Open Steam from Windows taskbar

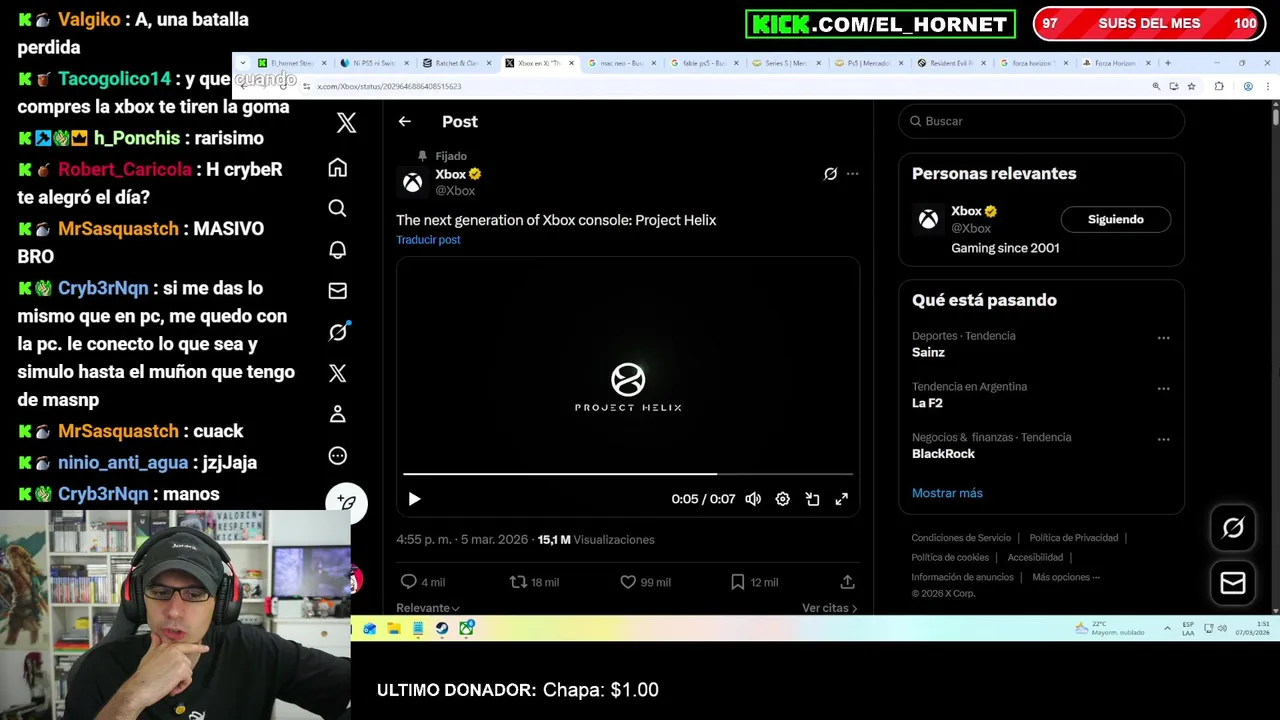tap(442, 628)
